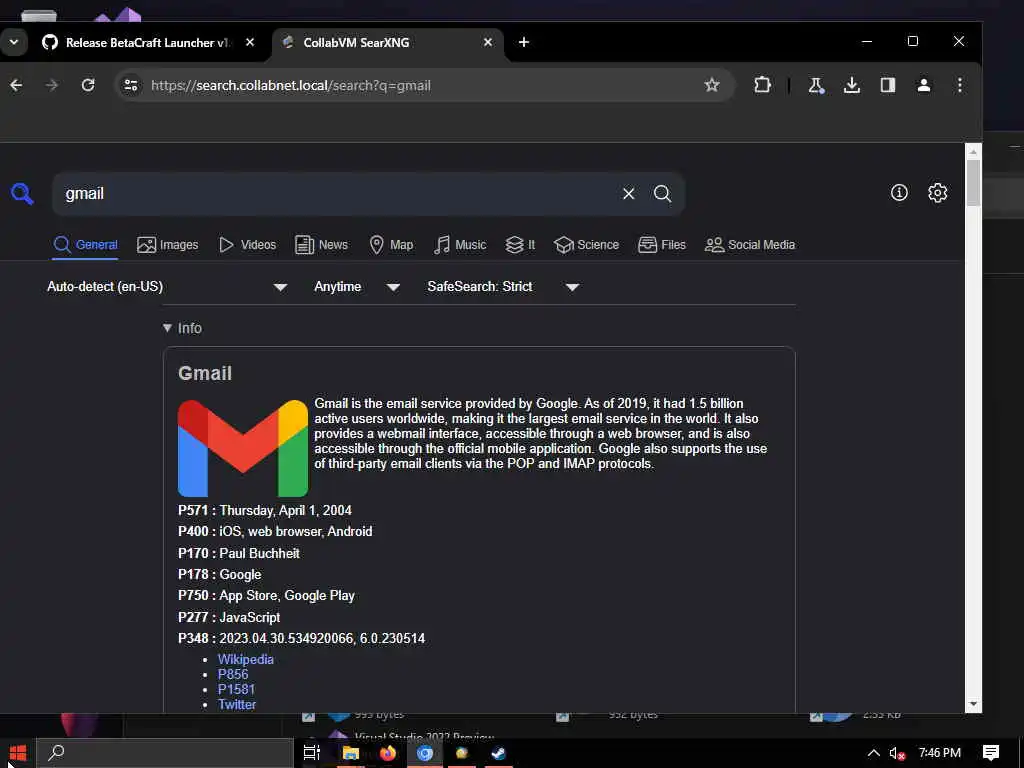Screen dimensions: 1024x768
Task: Click the Gmail logo image
Action: click(243, 449)
